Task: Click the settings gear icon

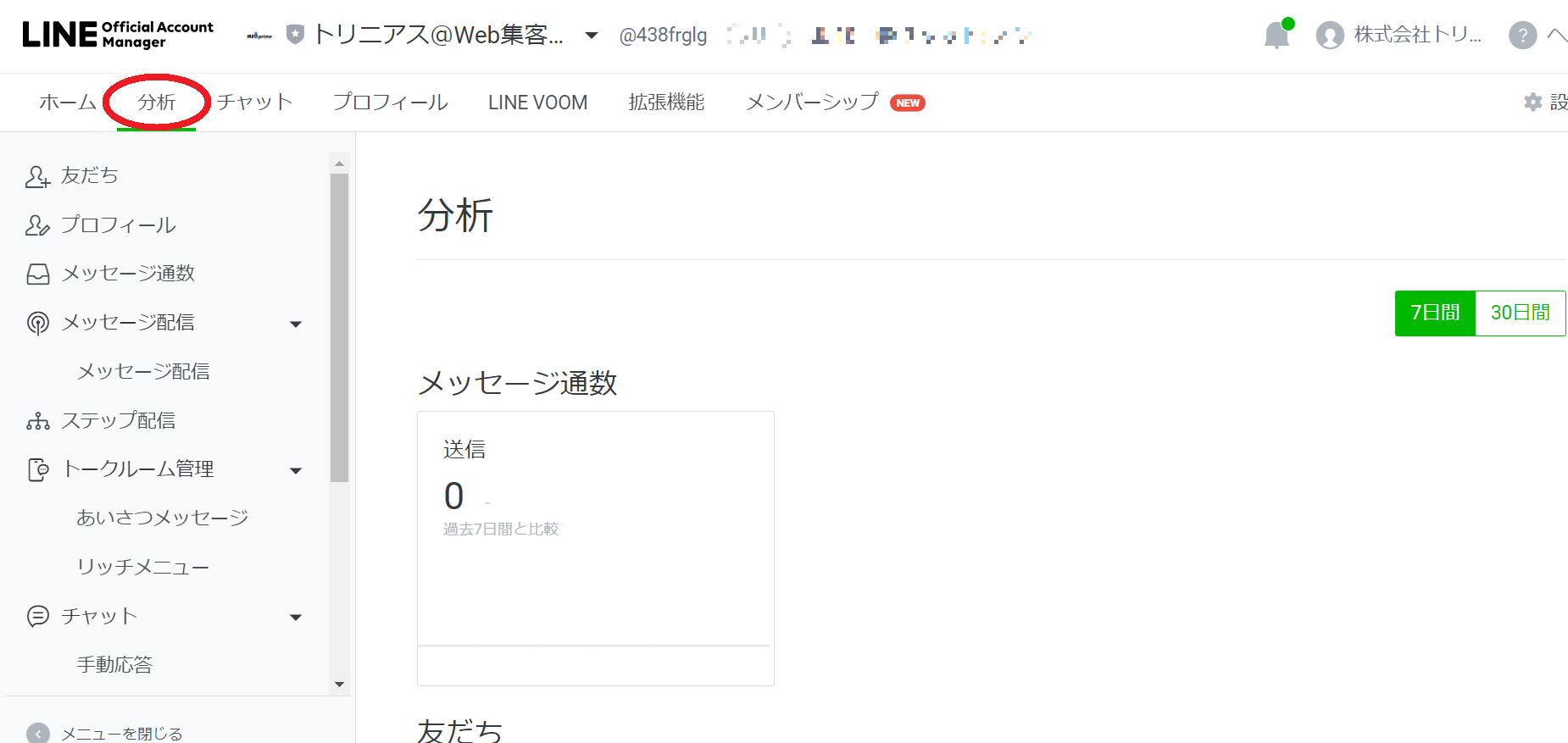Action: [x=1532, y=103]
